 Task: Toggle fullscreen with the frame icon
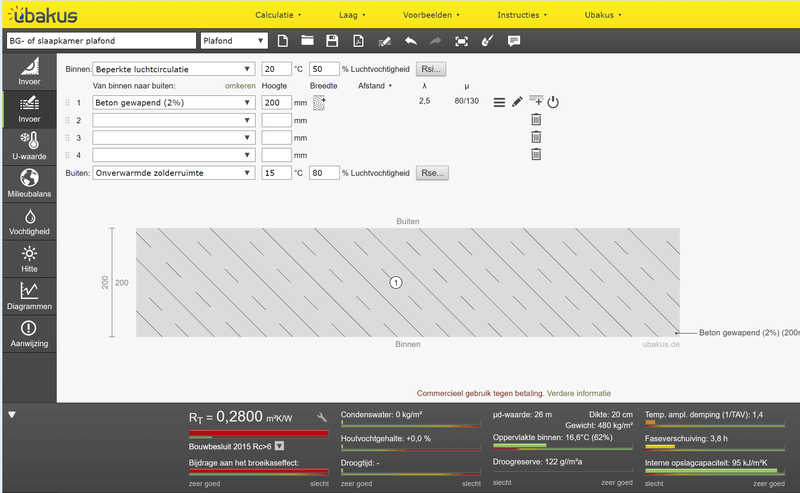pyautogui.click(x=461, y=41)
